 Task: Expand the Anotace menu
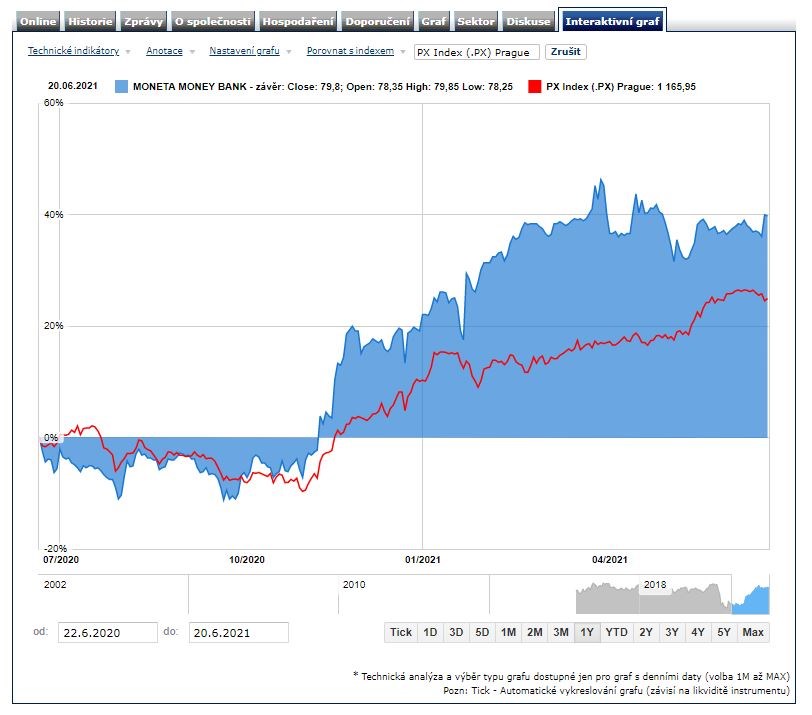pyautogui.click(x=165, y=51)
